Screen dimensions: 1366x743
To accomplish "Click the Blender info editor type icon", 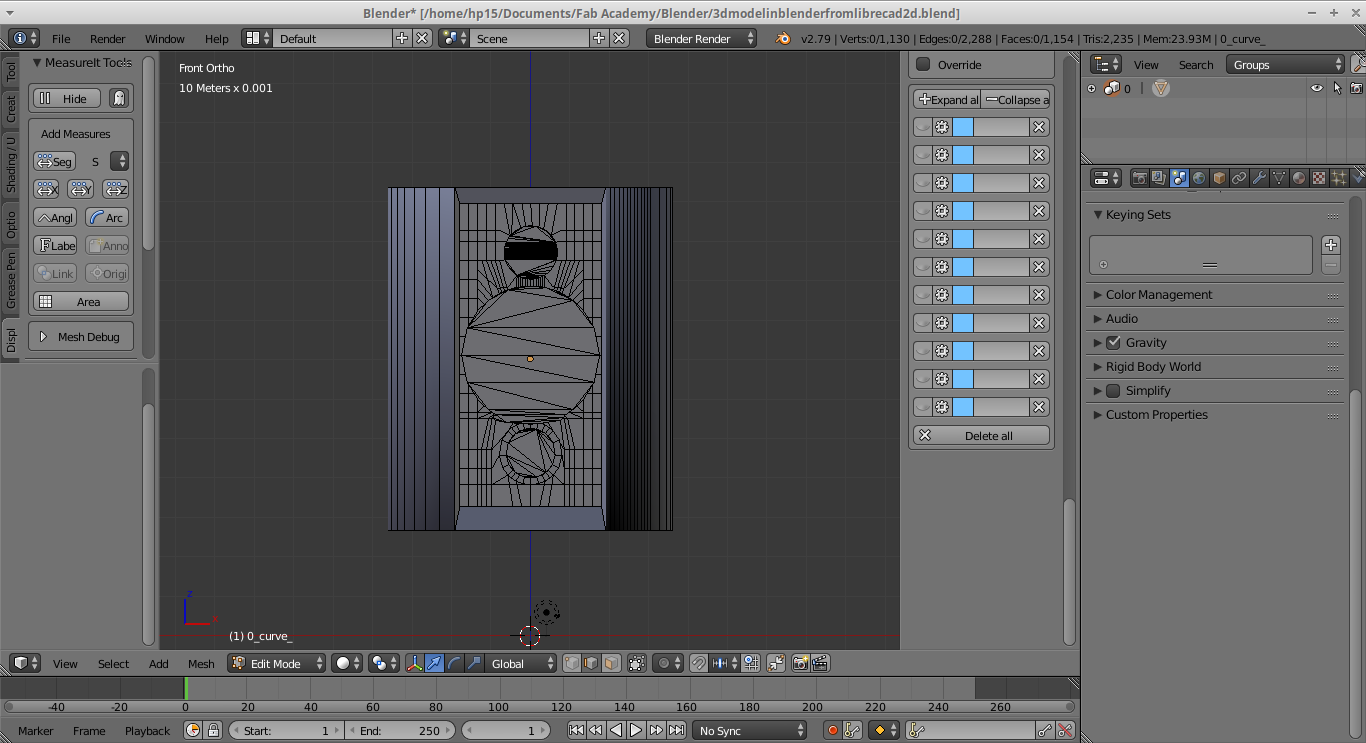I will pyautogui.click(x=24, y=38).
